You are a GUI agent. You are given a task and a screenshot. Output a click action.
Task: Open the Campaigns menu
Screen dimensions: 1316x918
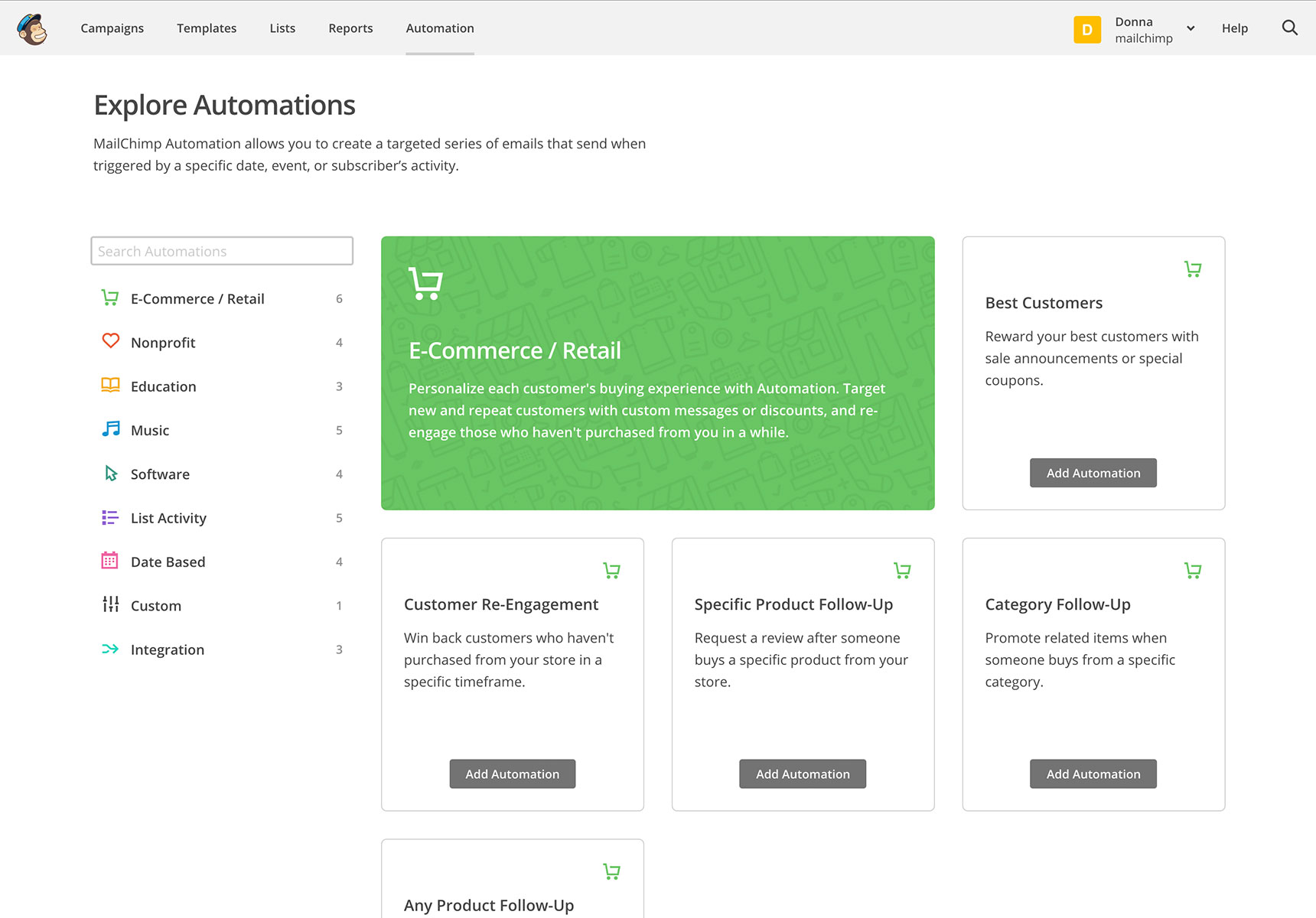click(x=112, y=28)
